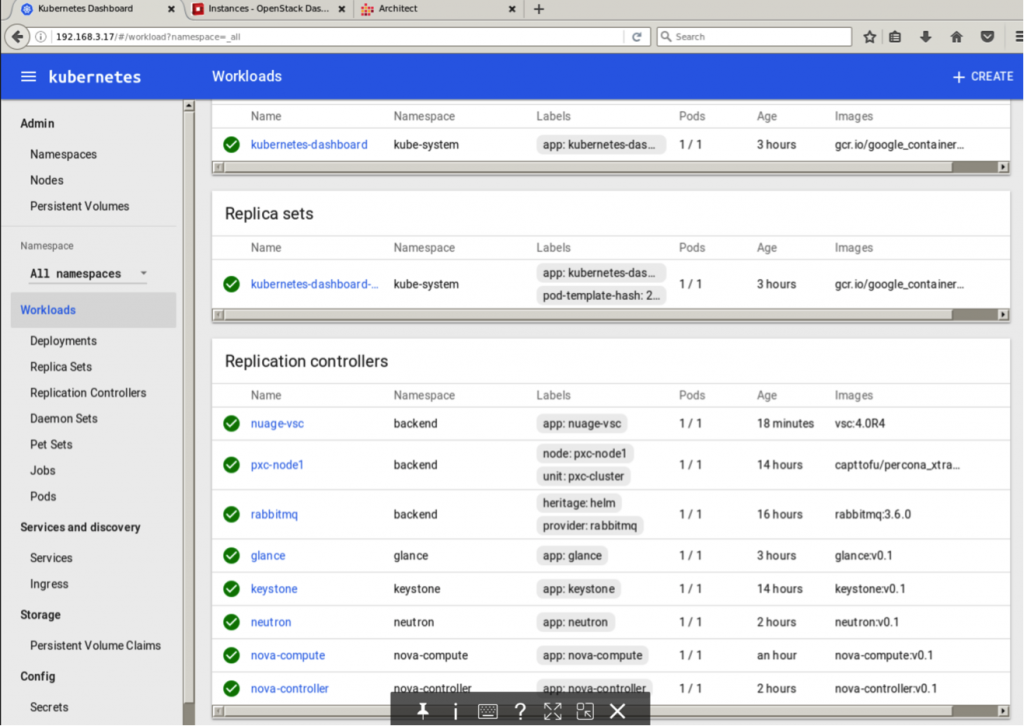Reload the page with the refresh icon

coord(637,37)
